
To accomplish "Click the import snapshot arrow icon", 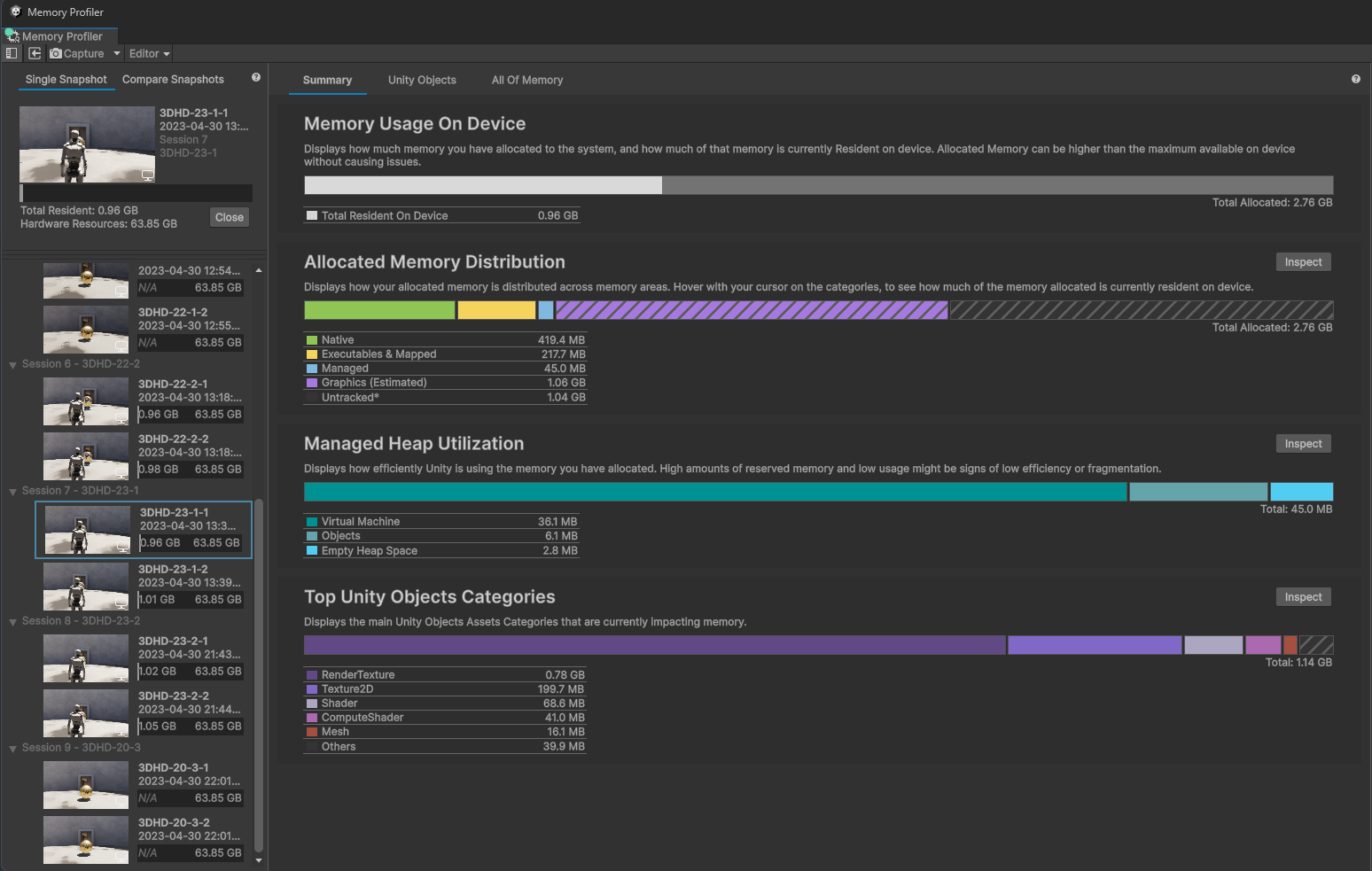I will coord(35,53).
